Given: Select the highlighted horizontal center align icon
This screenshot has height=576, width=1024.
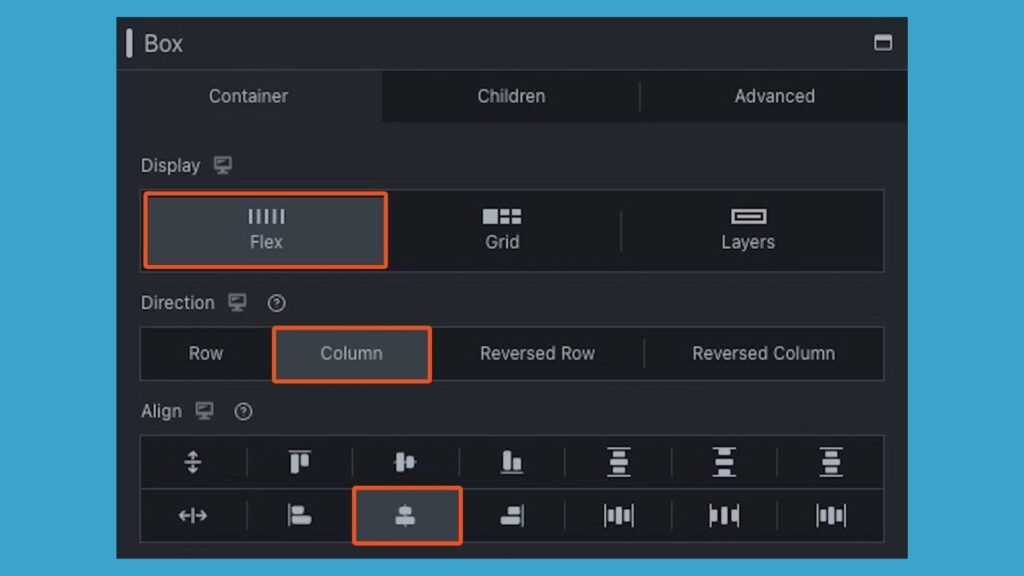Looking at the screenshot, I should (x=406, y=516).
